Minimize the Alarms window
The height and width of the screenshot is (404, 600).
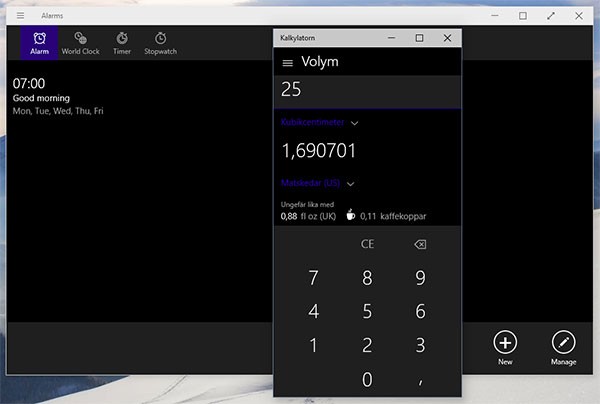pyautogui.click(x=495, y=16)
